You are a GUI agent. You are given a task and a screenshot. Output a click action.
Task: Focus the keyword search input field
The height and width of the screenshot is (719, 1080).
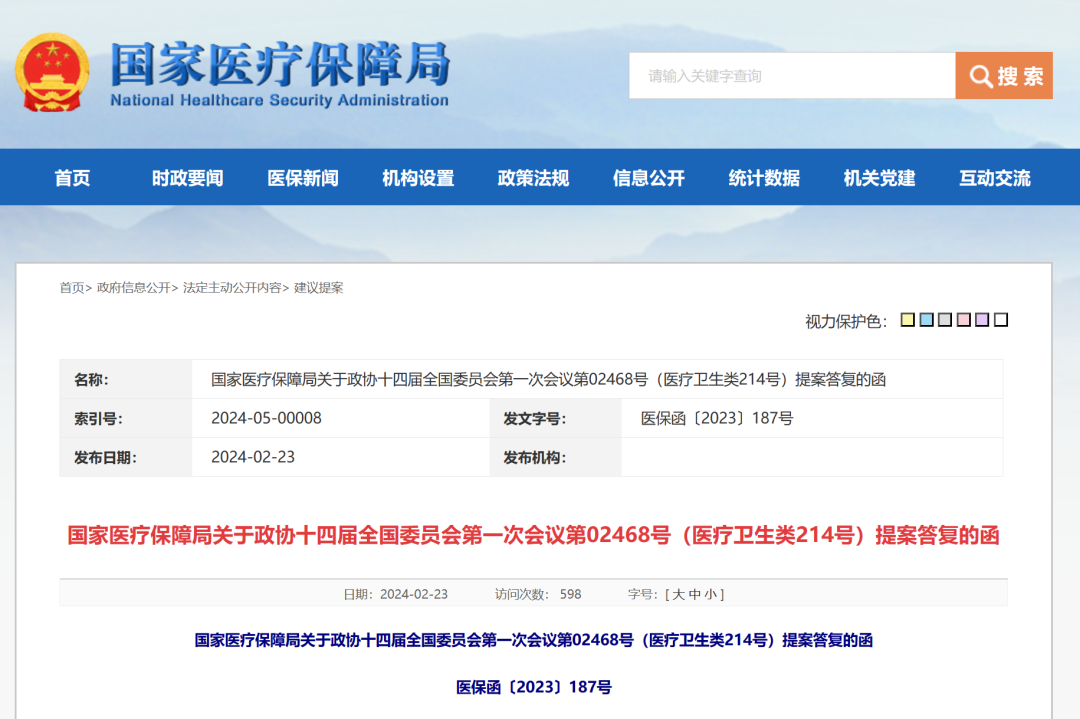(x=792, y=76)
